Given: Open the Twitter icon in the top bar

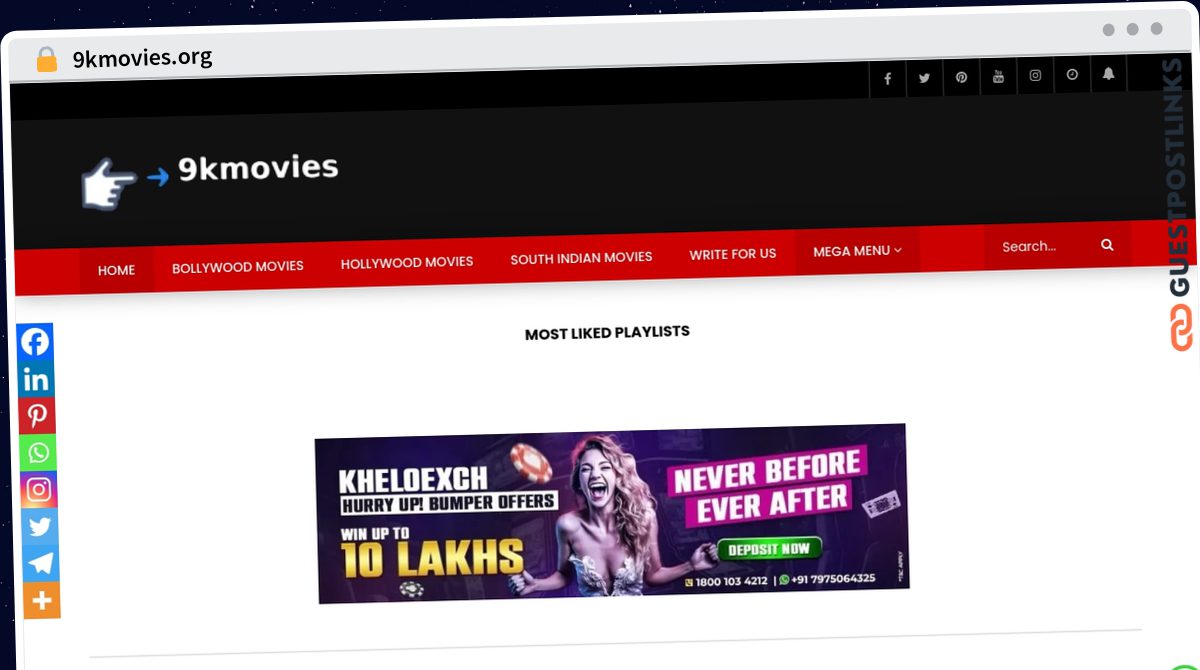Looking at the screenshot, I should pos(924,78).
